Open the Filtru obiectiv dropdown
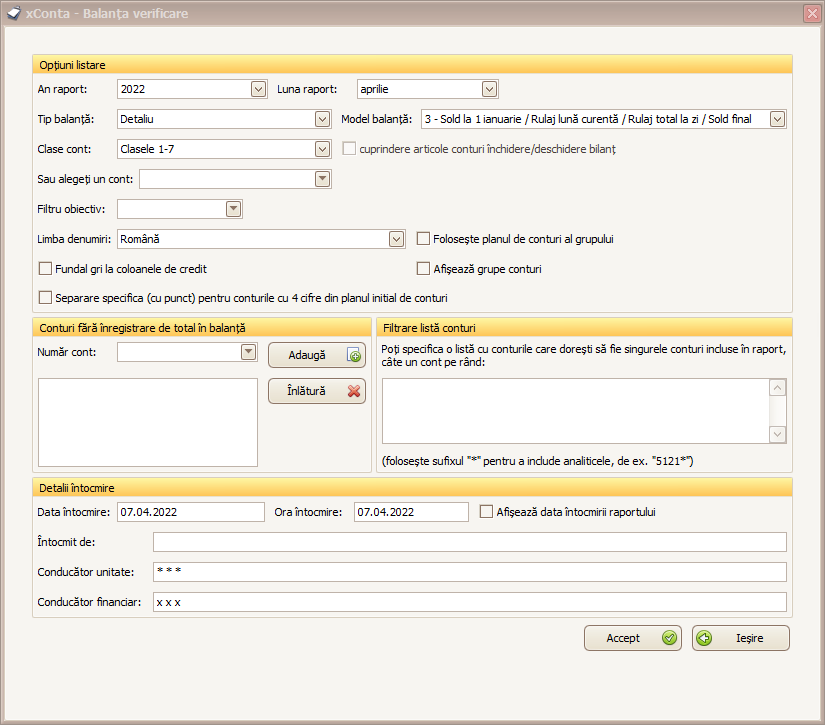Viewport: 825px width, 725px height. pos(233,209)
